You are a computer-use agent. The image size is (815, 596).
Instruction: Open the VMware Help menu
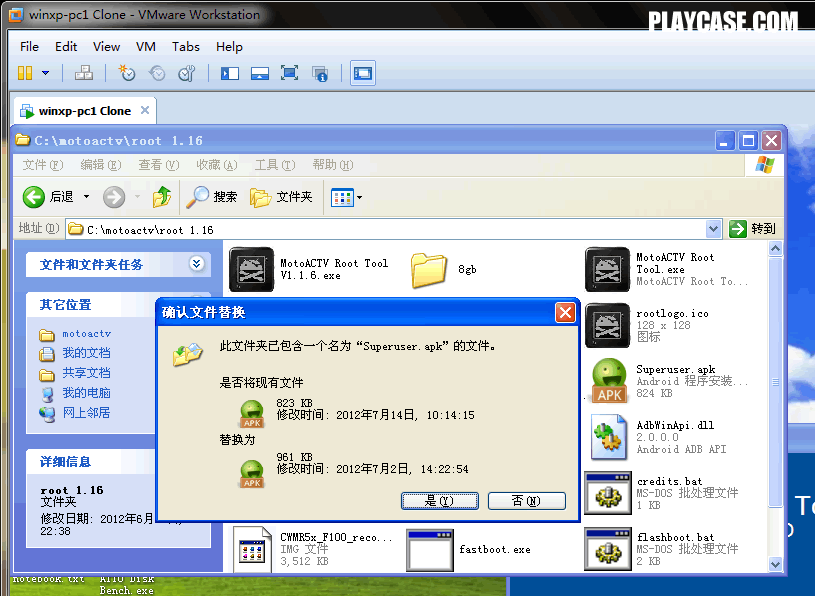pyautogui.click(x=229, y=47)
